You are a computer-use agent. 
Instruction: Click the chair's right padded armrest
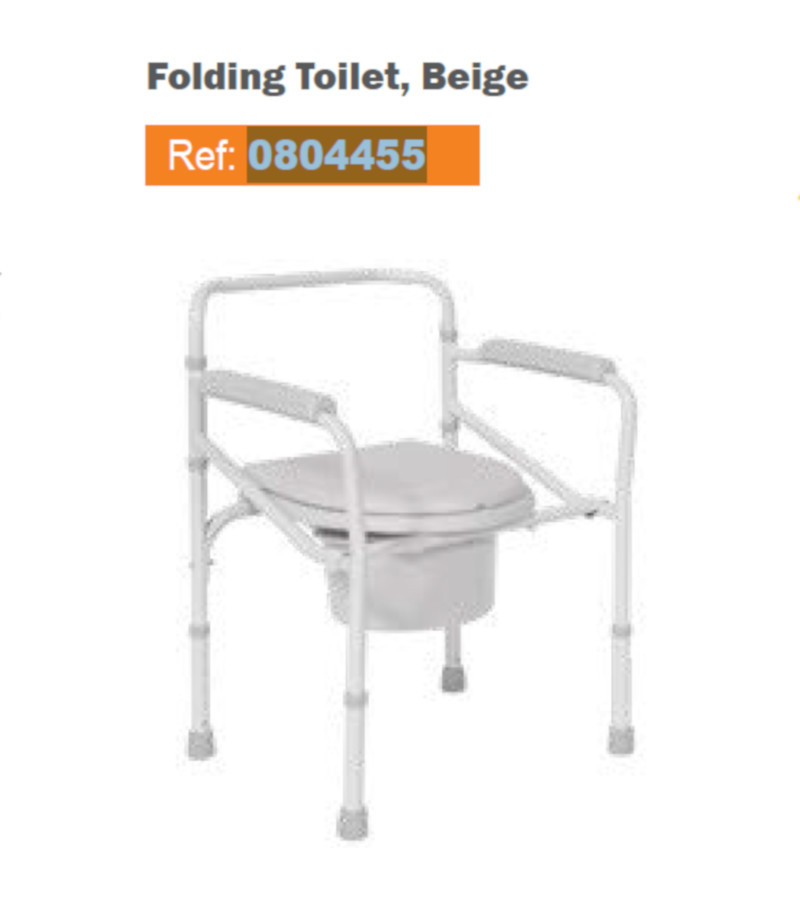[547, 359]
